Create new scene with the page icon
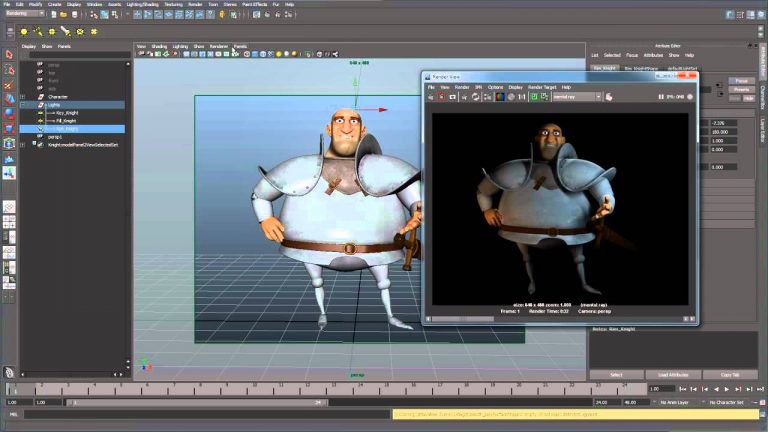The width and height of the screenshot is (768, 432). [x=53, y=15]
